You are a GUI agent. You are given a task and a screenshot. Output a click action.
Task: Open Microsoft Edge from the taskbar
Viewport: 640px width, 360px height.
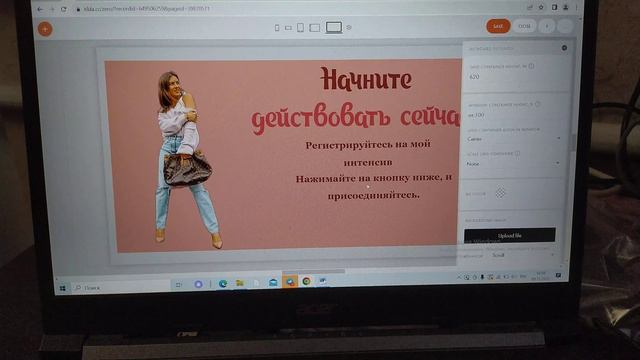coord(223,284)
